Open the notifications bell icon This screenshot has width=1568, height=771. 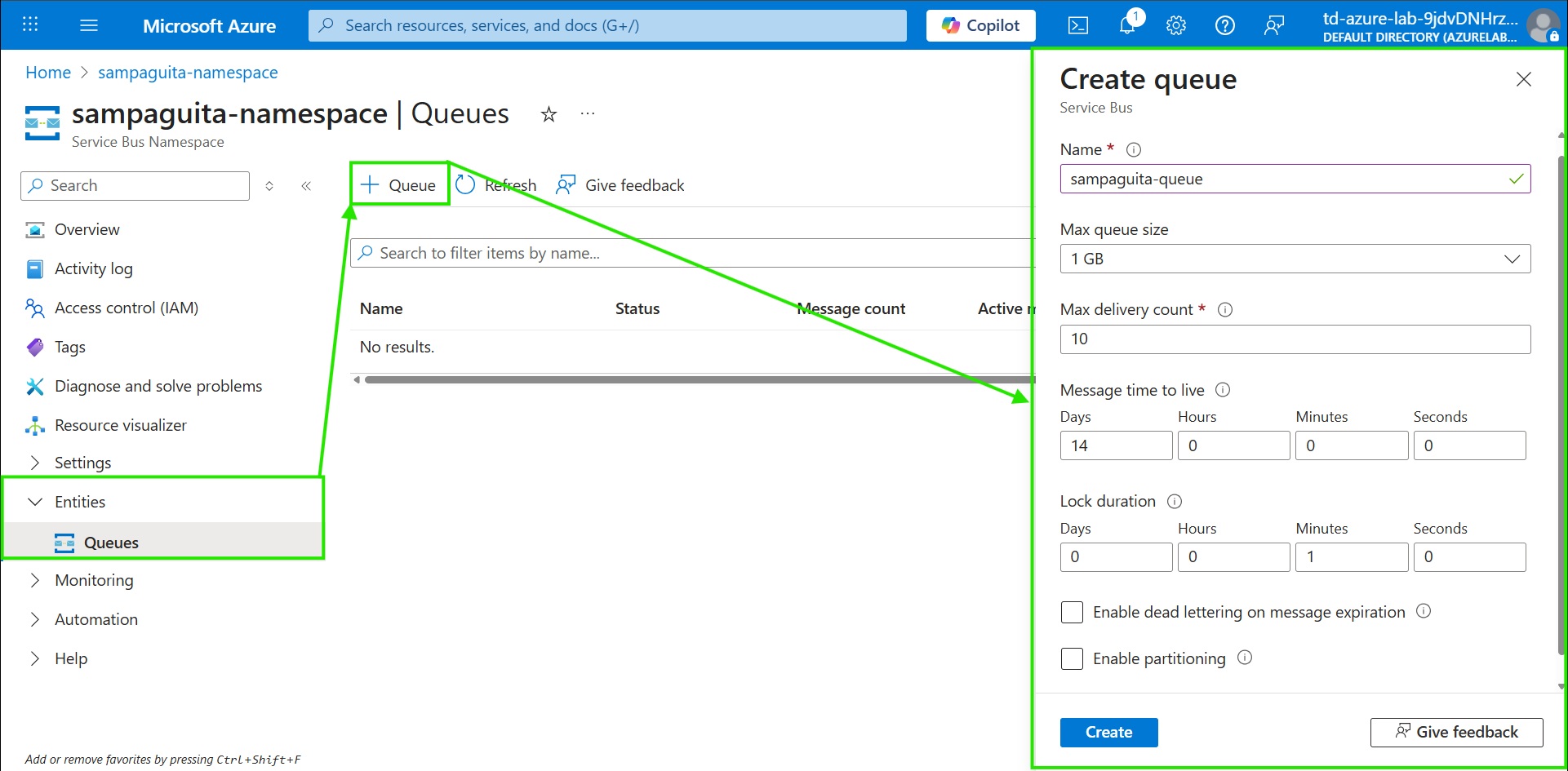click(1127, 25)
